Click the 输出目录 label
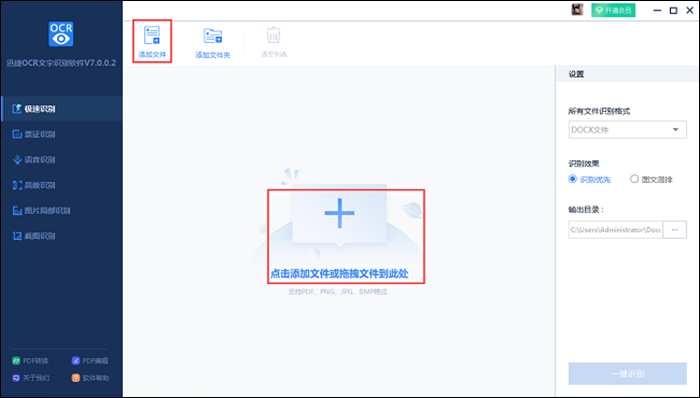The image size is (700, 398). 586,209
